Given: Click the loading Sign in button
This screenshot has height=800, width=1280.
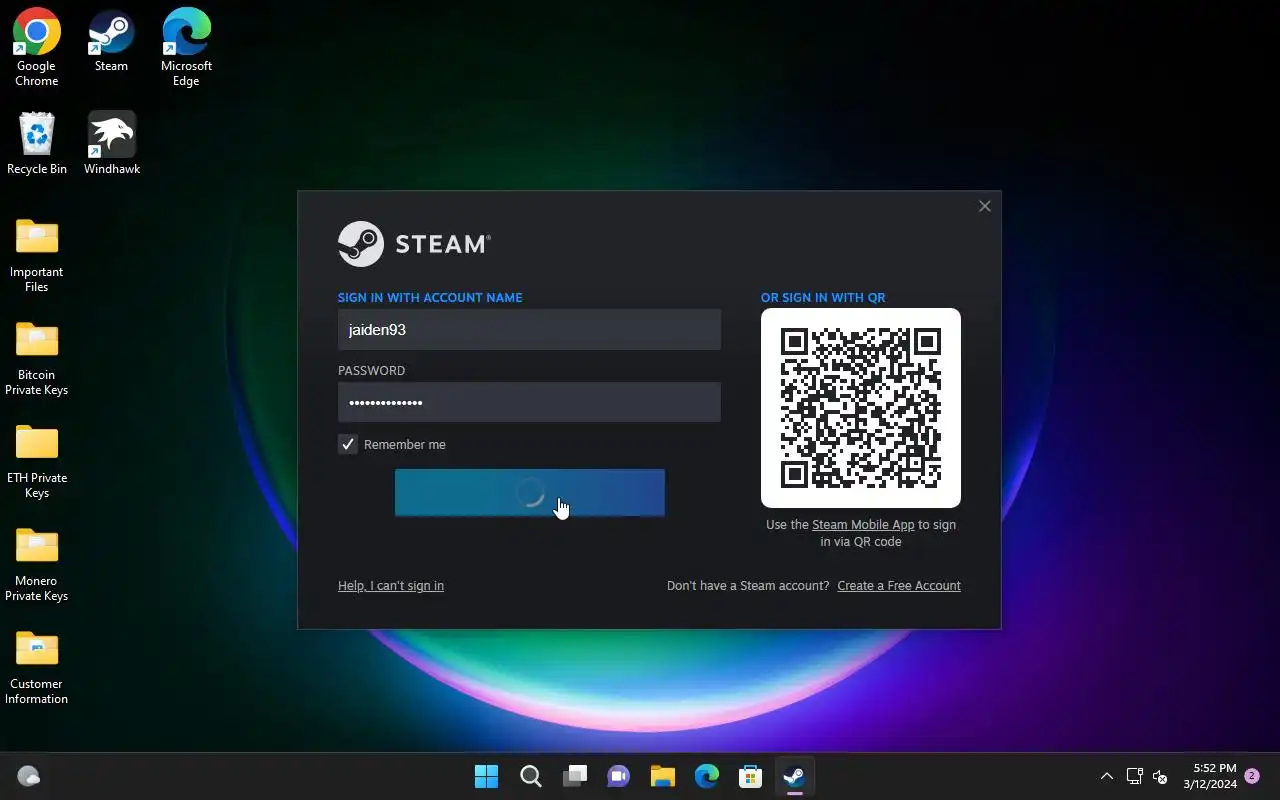Looking at the screenshot, I should (x=529, y=493).
